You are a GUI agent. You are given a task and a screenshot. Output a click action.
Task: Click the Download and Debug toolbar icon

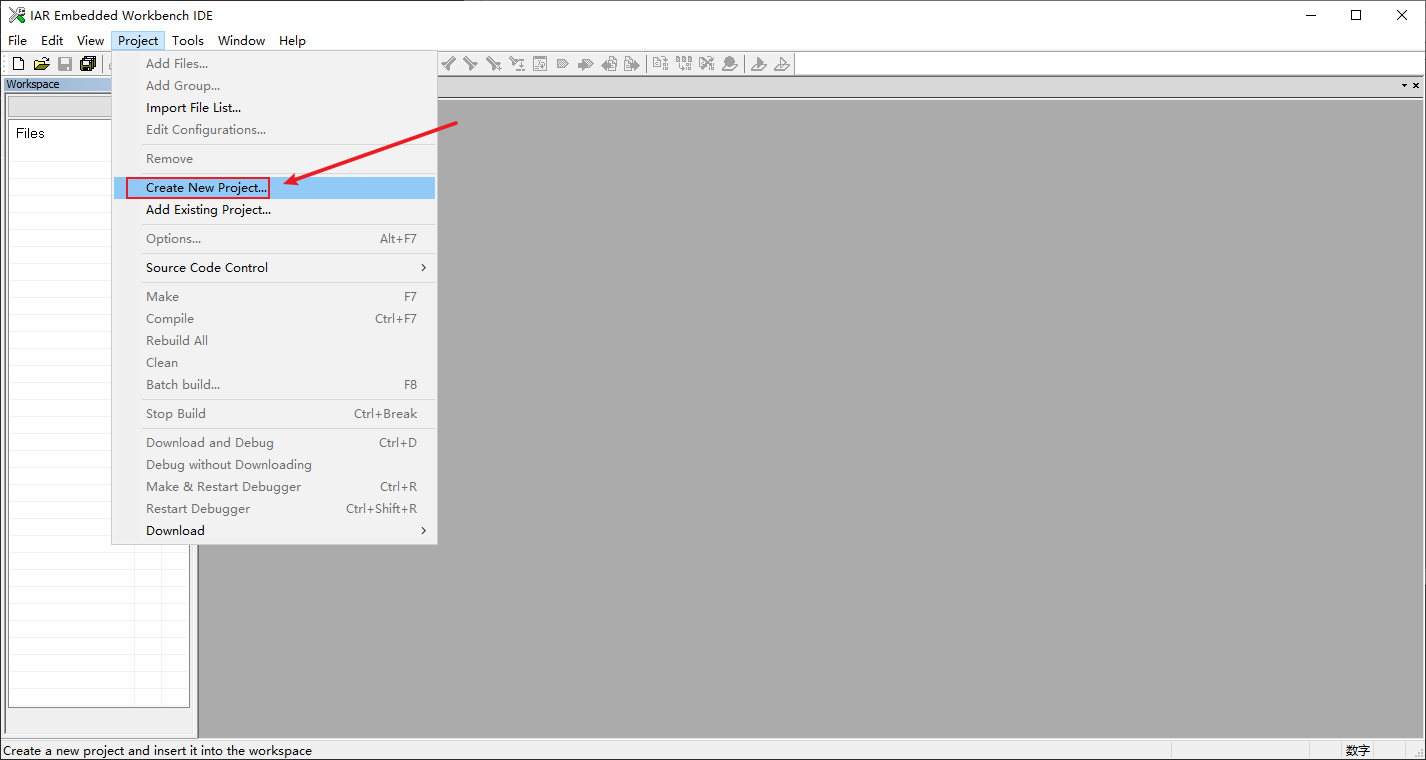[758, 64]
